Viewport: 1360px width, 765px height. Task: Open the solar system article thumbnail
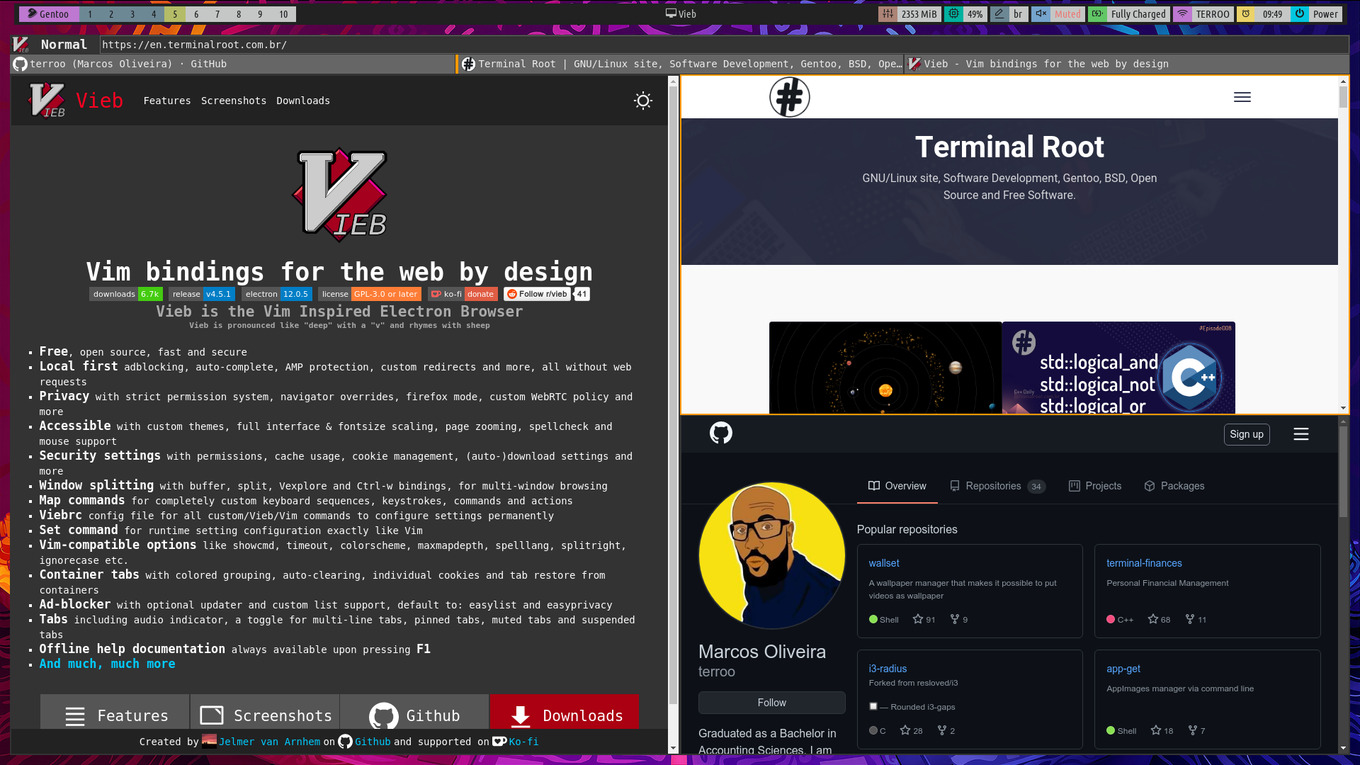885,367
